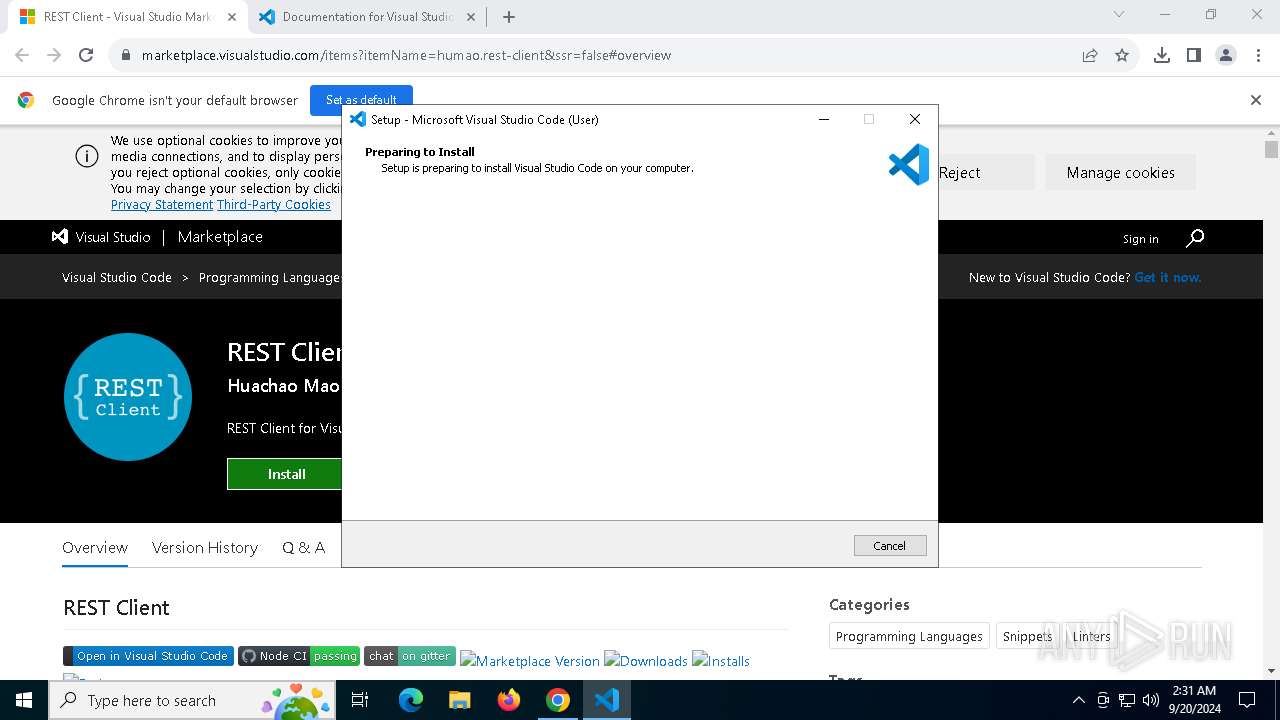Open a new Chrome tab
This screenshot has height=720, width=1280.
[x=509, y=17]
